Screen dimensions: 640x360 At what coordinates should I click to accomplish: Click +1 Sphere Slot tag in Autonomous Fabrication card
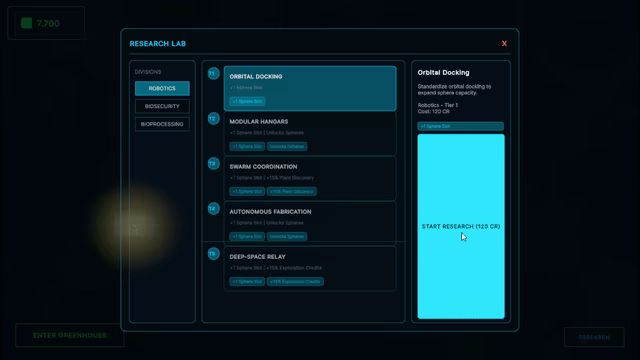coord(247,236)
